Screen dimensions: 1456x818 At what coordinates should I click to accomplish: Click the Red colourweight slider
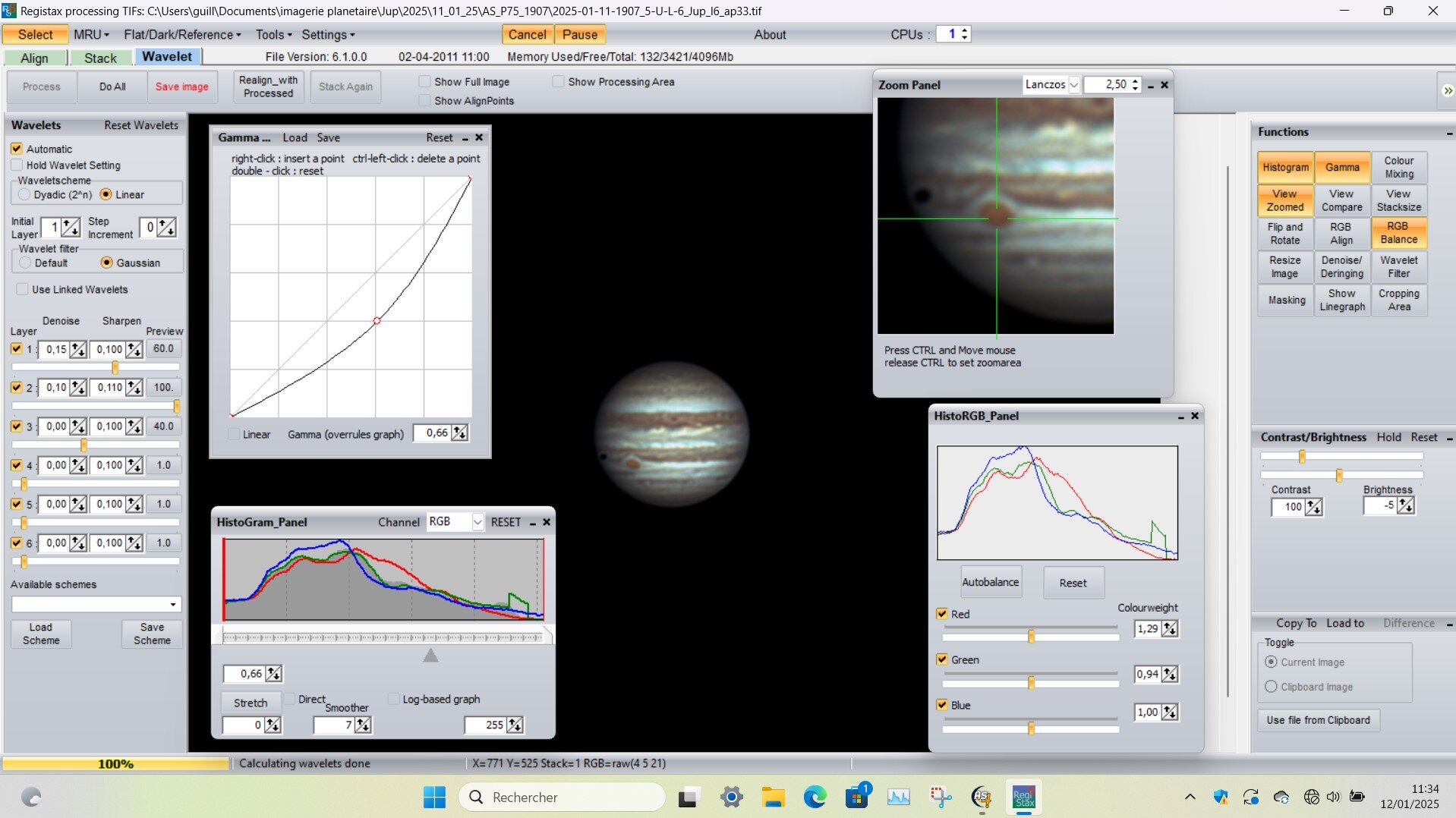1030,636
